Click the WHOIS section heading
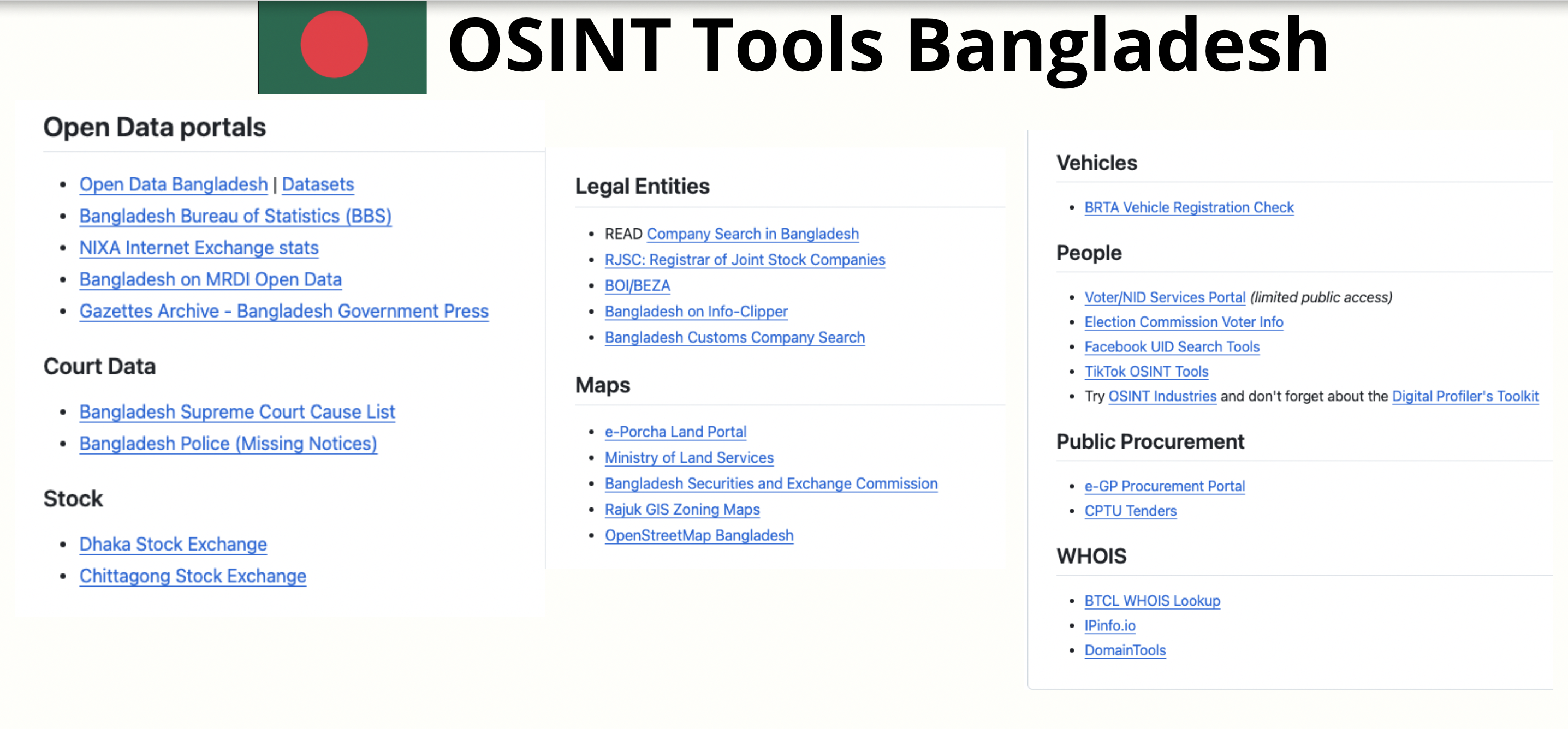Screen dimensions: 1568x729 click(1091, 557)
